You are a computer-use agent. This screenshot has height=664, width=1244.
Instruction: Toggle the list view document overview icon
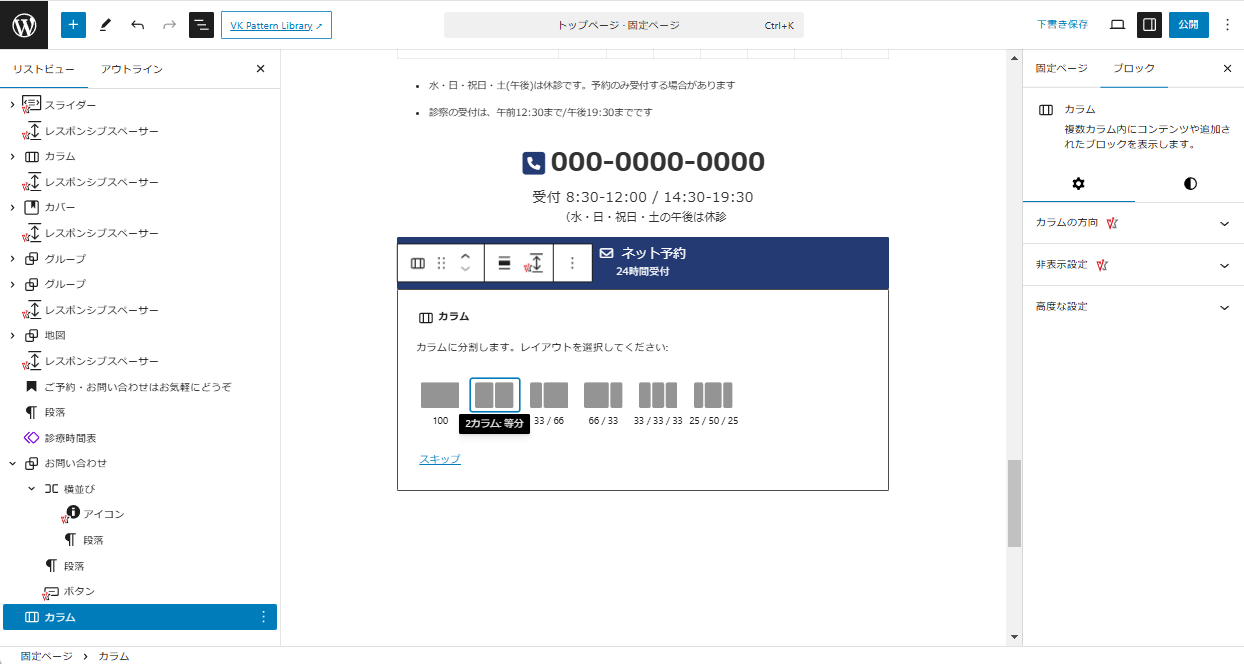[x=201, y=25]
